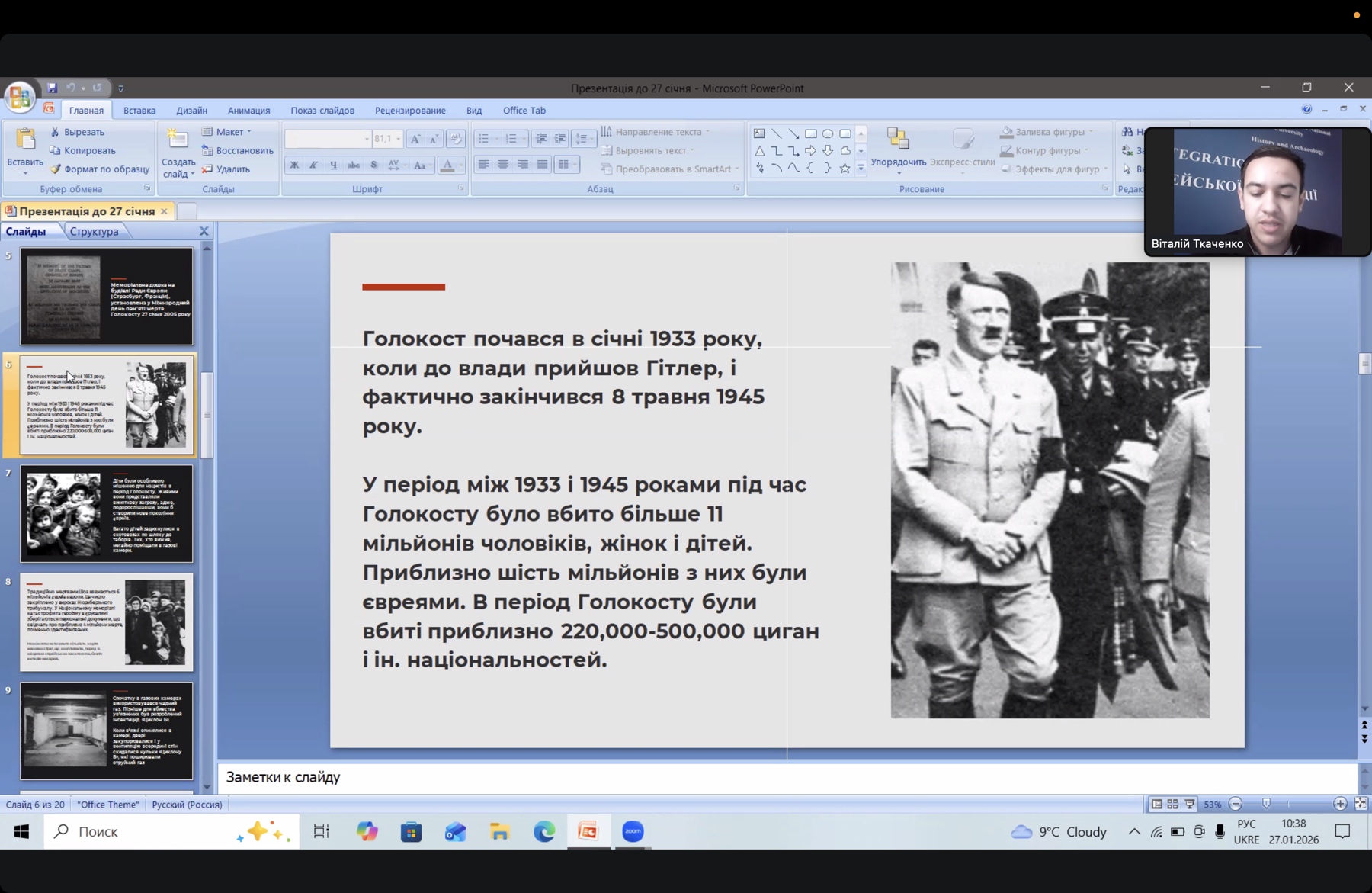Click the Создать слайд new slide icon
Screen dimensions: 1372x893
[x=178, y=140]
